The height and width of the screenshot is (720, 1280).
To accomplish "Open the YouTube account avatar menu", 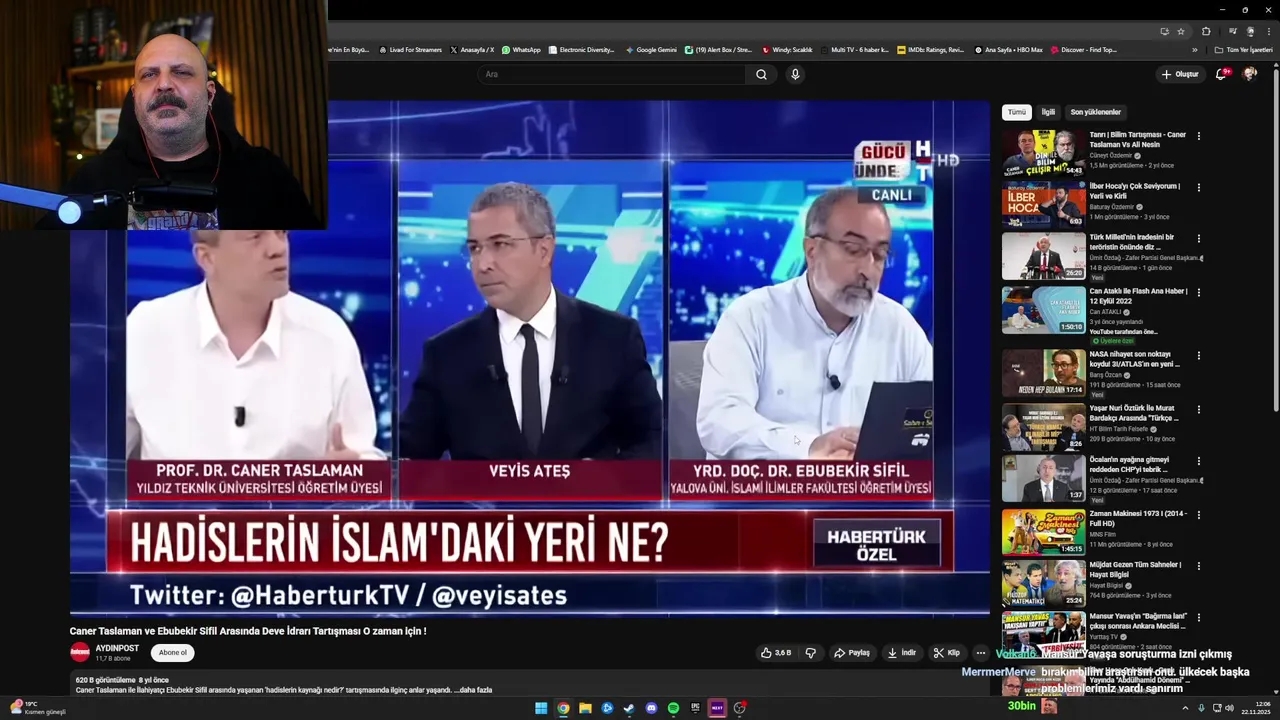I will (1250, 74).
